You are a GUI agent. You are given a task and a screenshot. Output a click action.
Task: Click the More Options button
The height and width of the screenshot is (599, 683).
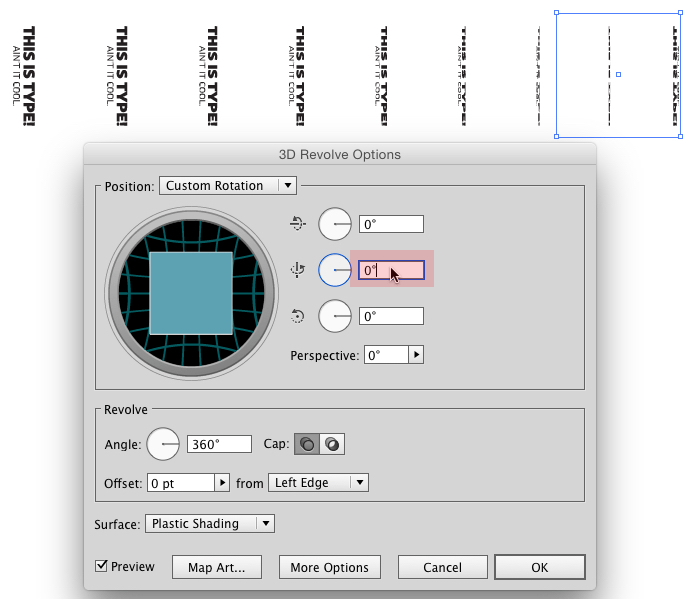[330, 567]
